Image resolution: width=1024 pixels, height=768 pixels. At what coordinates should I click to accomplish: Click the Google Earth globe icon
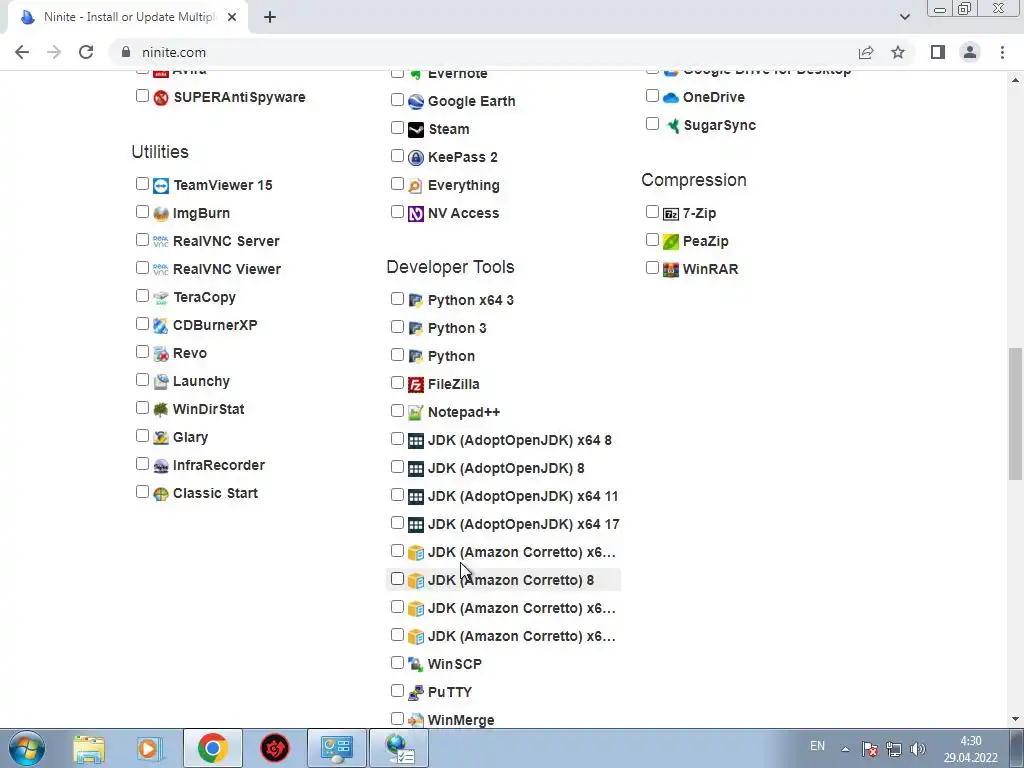click(416, 101)
